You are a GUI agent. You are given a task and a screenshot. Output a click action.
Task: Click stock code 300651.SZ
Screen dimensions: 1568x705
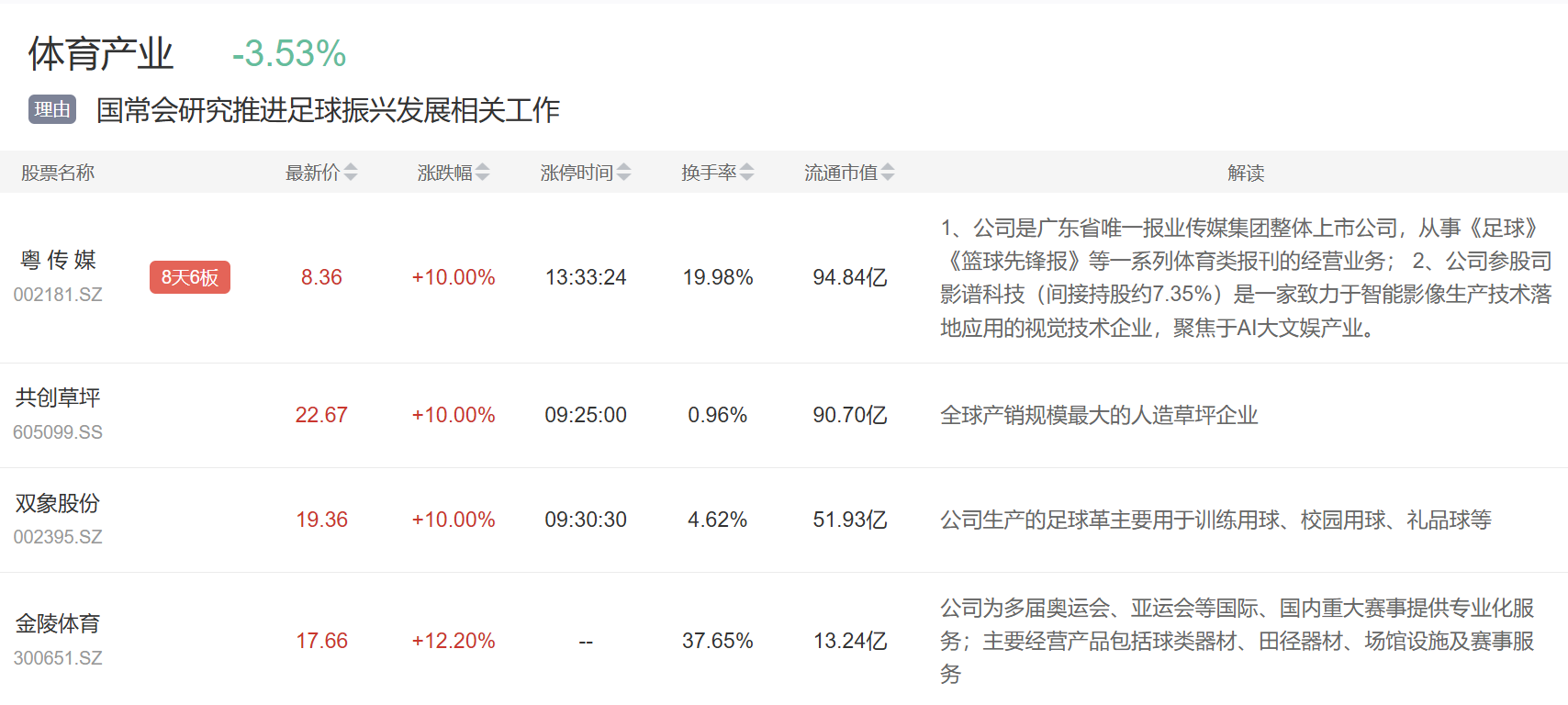pos(58,658)
